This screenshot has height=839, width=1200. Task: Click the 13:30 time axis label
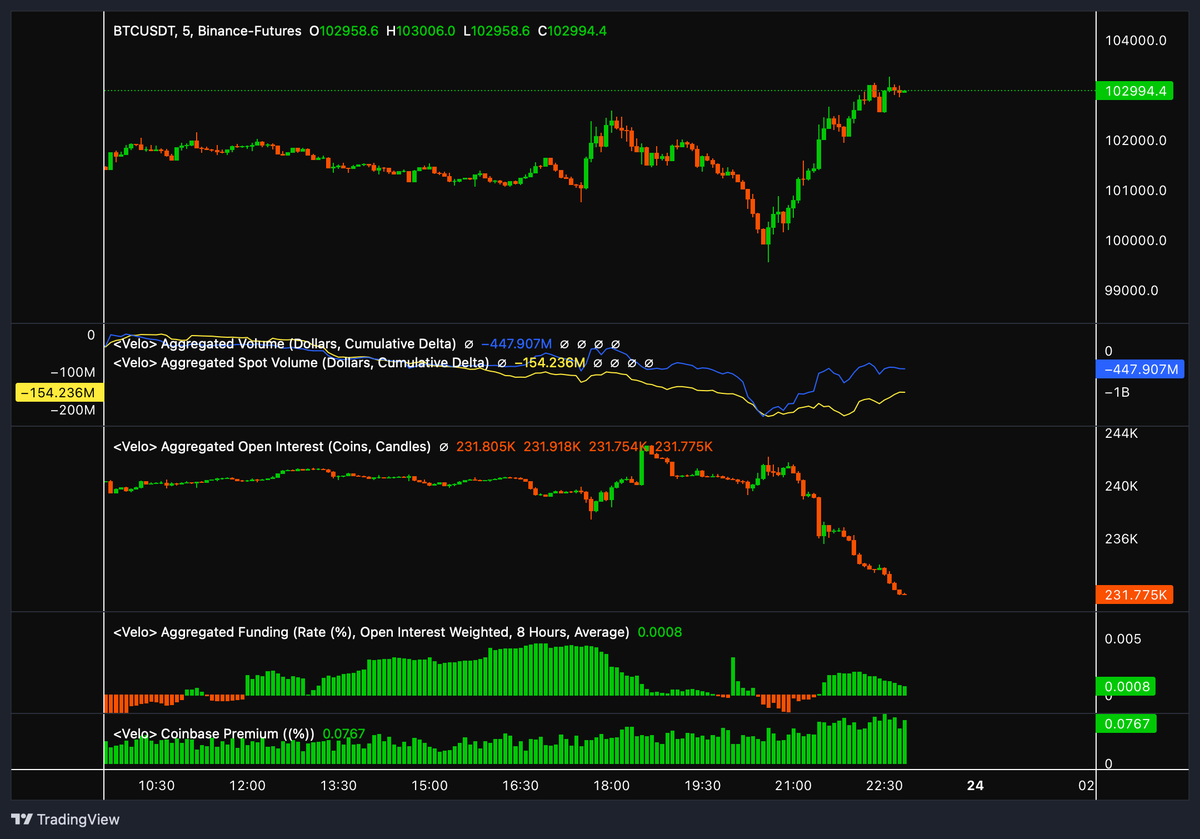point(338,786)
